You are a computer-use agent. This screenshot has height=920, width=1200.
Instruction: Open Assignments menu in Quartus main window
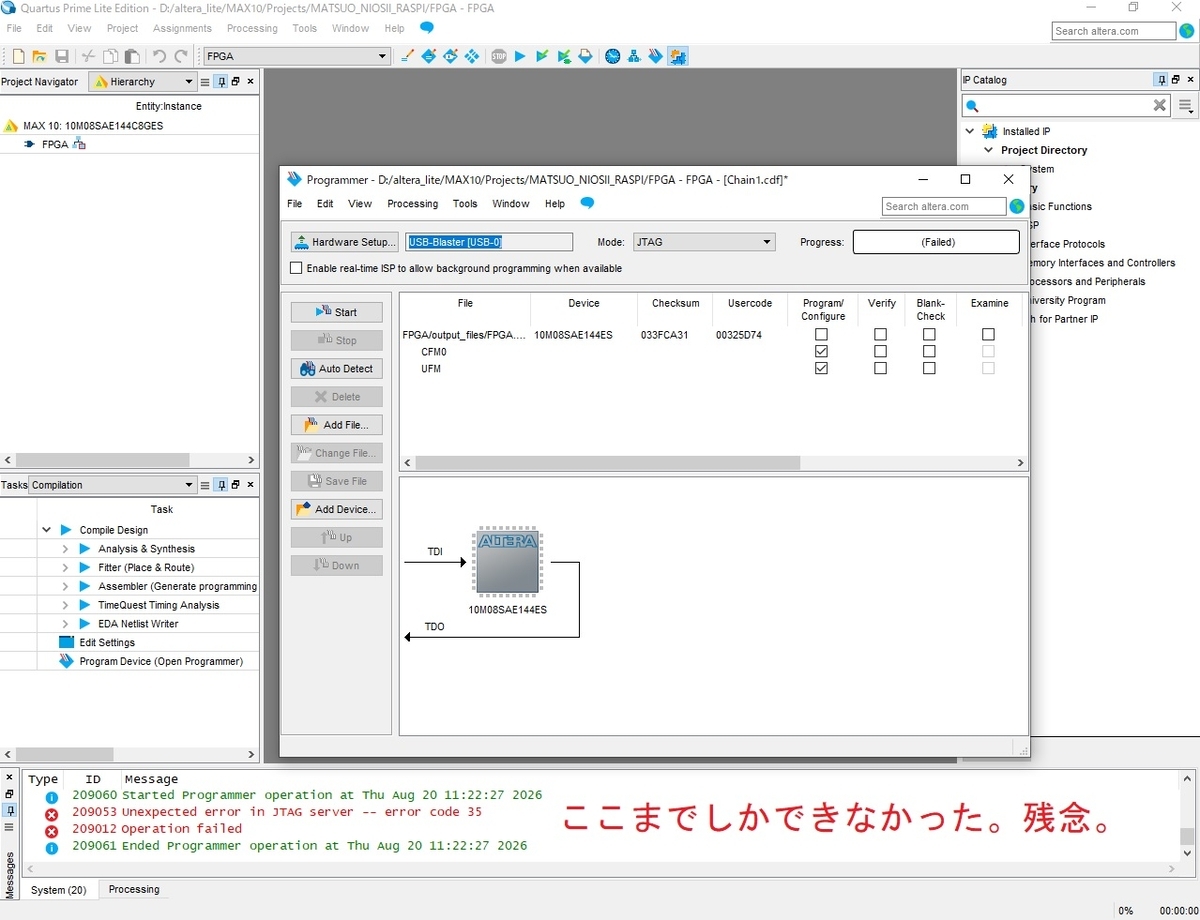point(182,28)
